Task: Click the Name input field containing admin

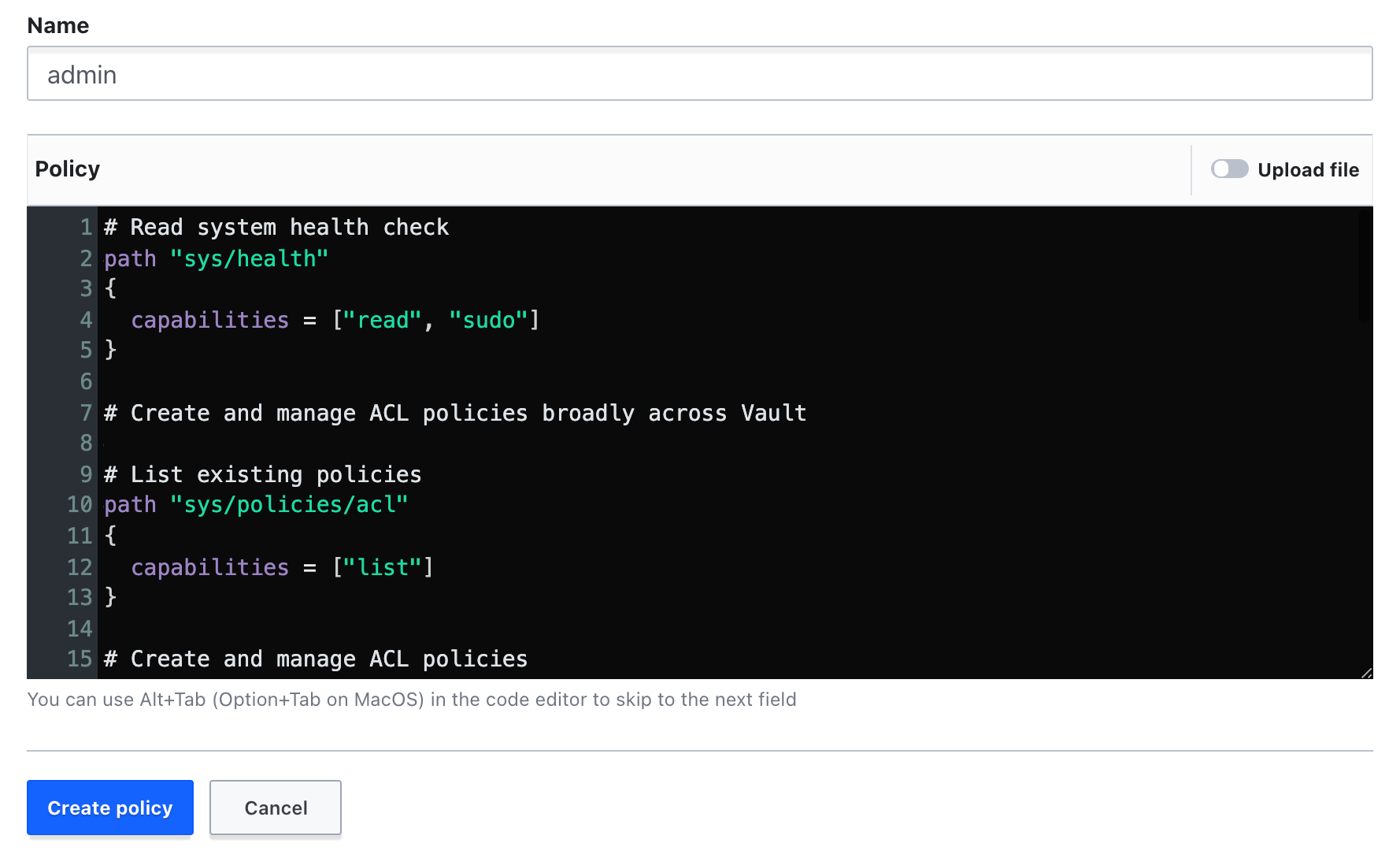Action: coord(699,74)
